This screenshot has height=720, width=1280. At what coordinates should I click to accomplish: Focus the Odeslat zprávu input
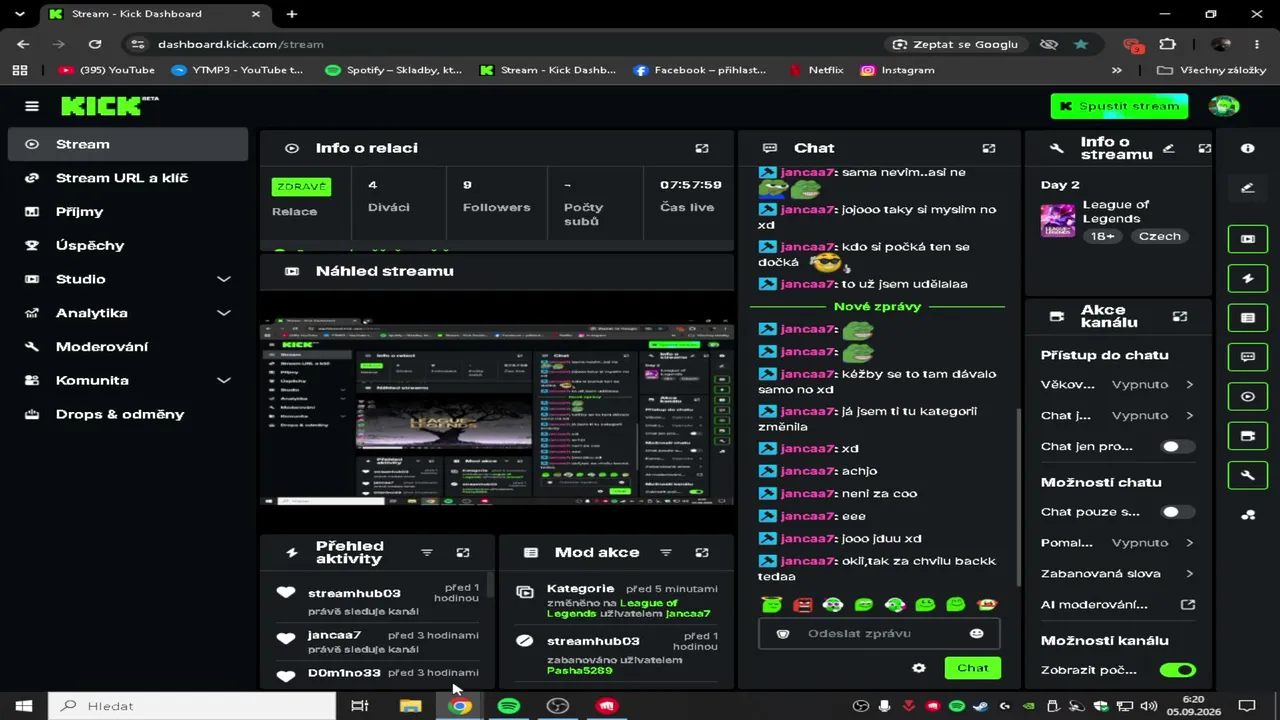click(879, 633)
